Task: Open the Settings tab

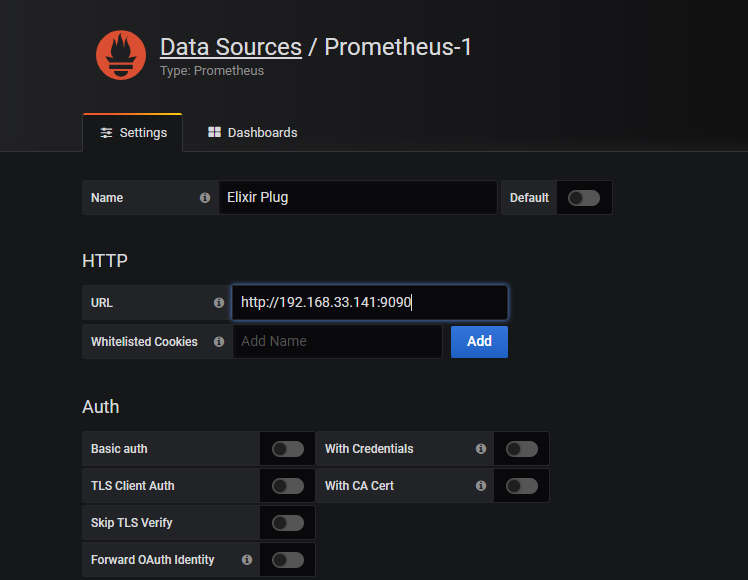Action: point(133,133)
